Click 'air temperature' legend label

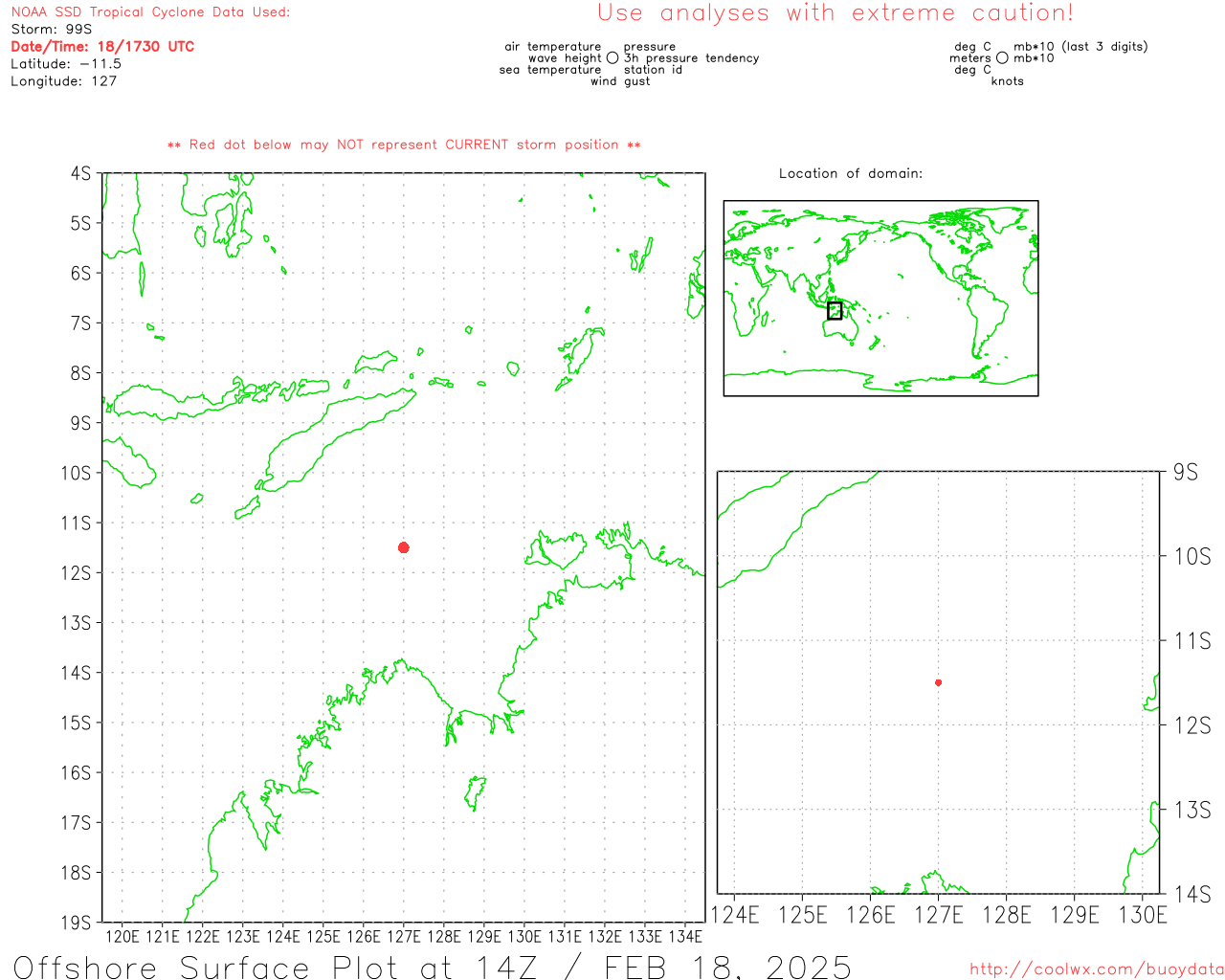pos(553,47)
